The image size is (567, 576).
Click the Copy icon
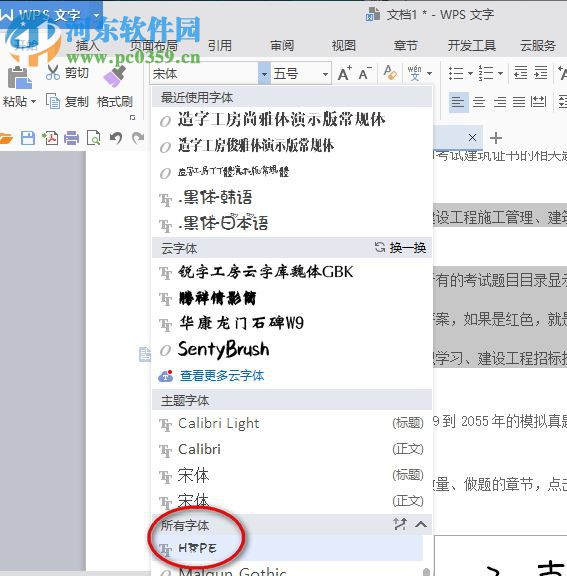coord(53,101)
